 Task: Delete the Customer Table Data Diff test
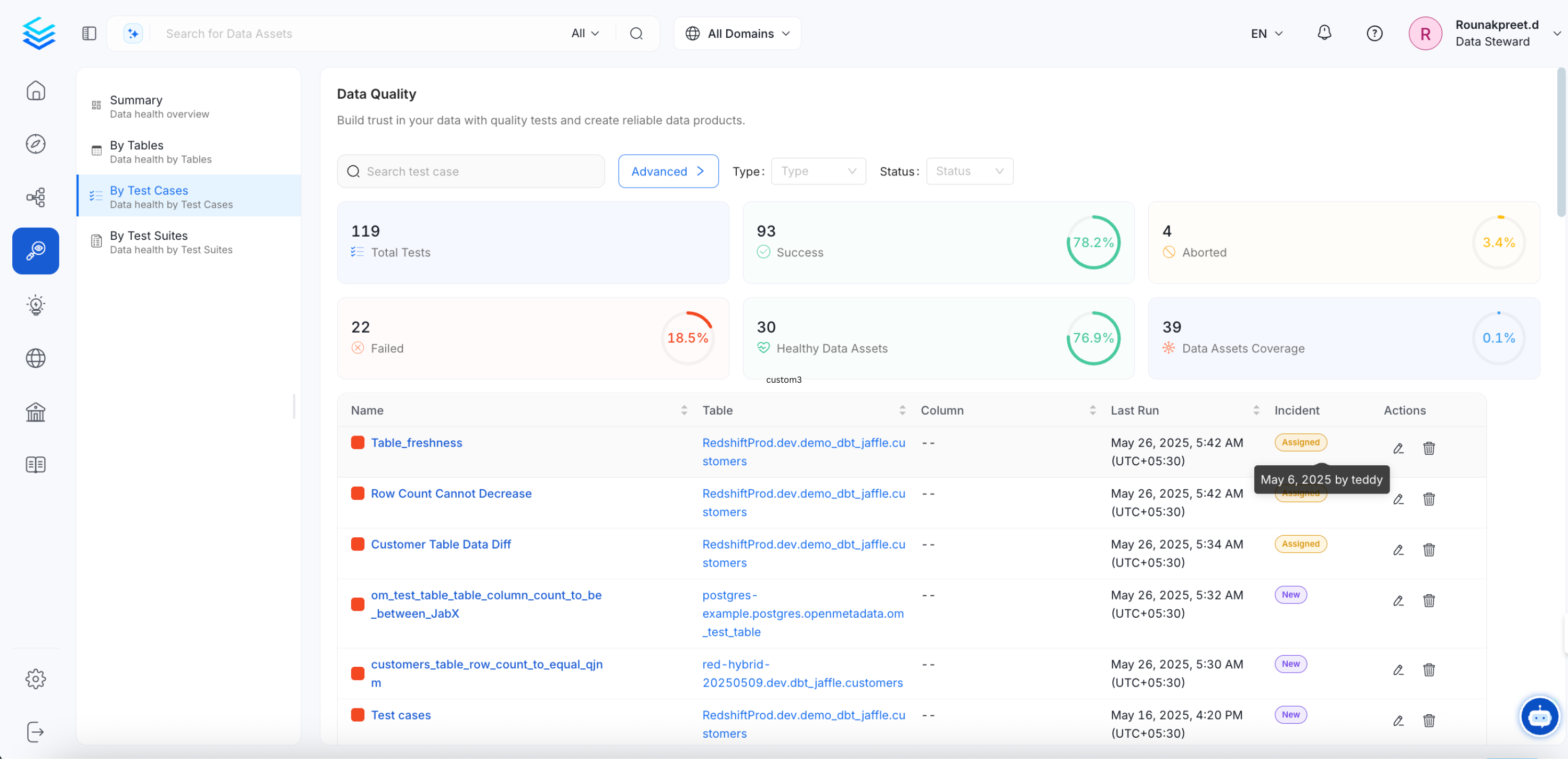pos(1429,550)
